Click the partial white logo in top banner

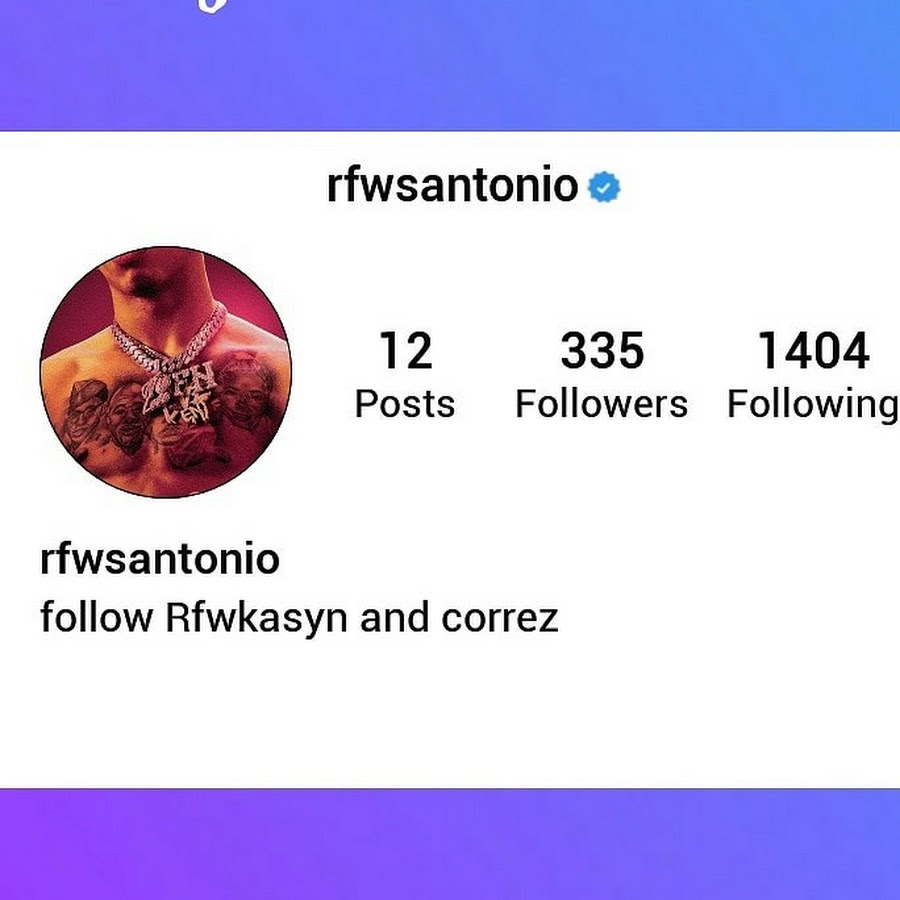click(213, 6)
